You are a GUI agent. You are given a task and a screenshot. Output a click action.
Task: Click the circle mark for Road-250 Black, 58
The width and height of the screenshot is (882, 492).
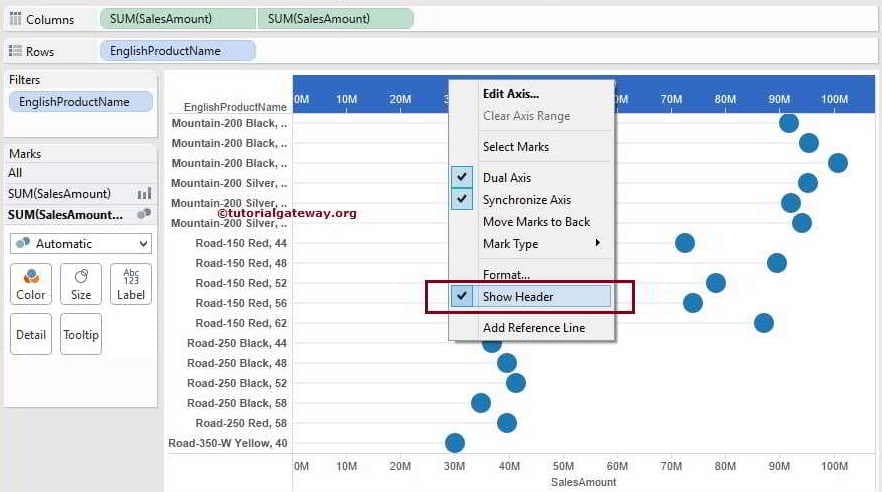click(481, 403)
